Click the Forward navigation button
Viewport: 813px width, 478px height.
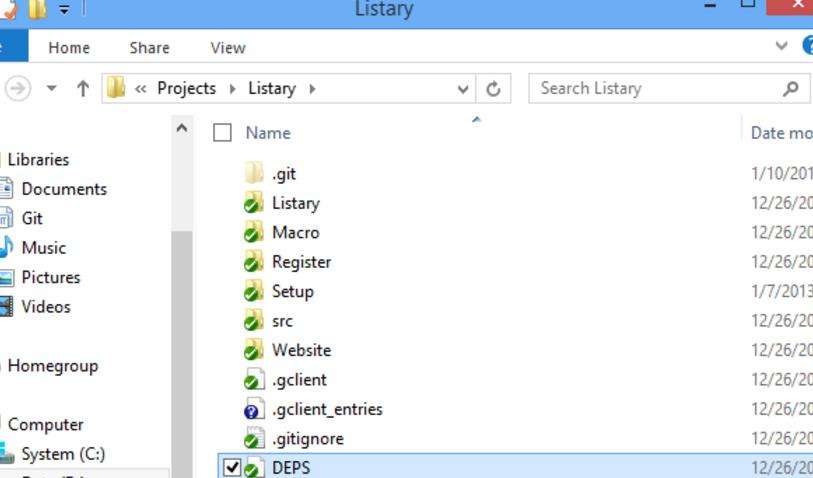click(x=17, y=89)
